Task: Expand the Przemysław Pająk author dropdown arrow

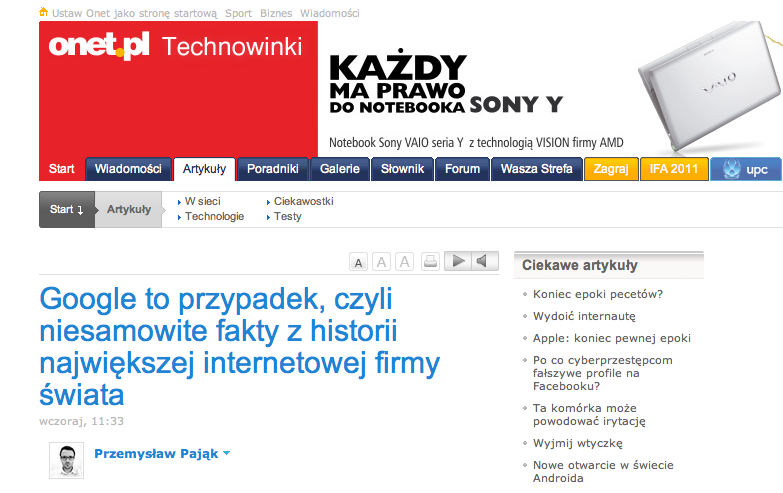Action: coord(227,454)
